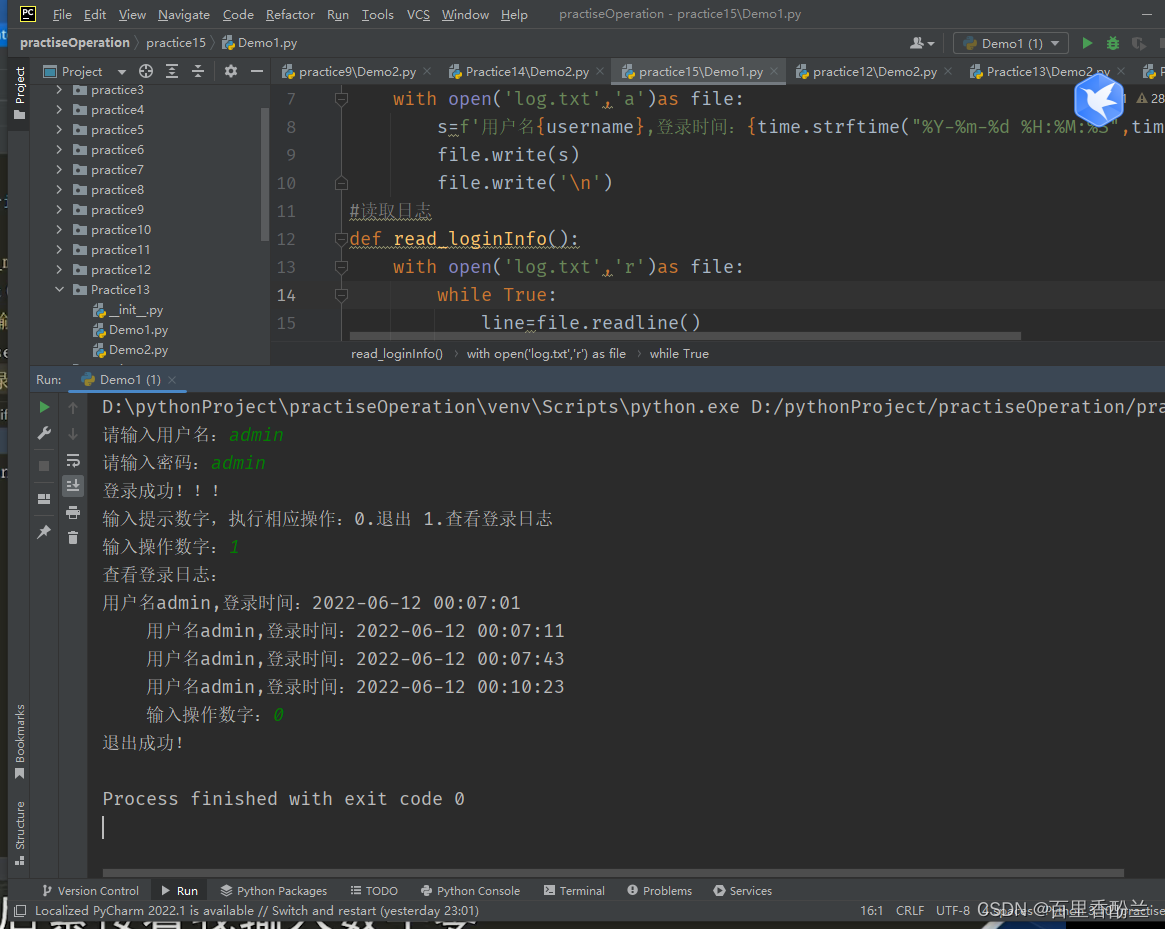This screenshot has width=1165, height=929.
Task: Open Problems tool window
Action: [659, 890]
